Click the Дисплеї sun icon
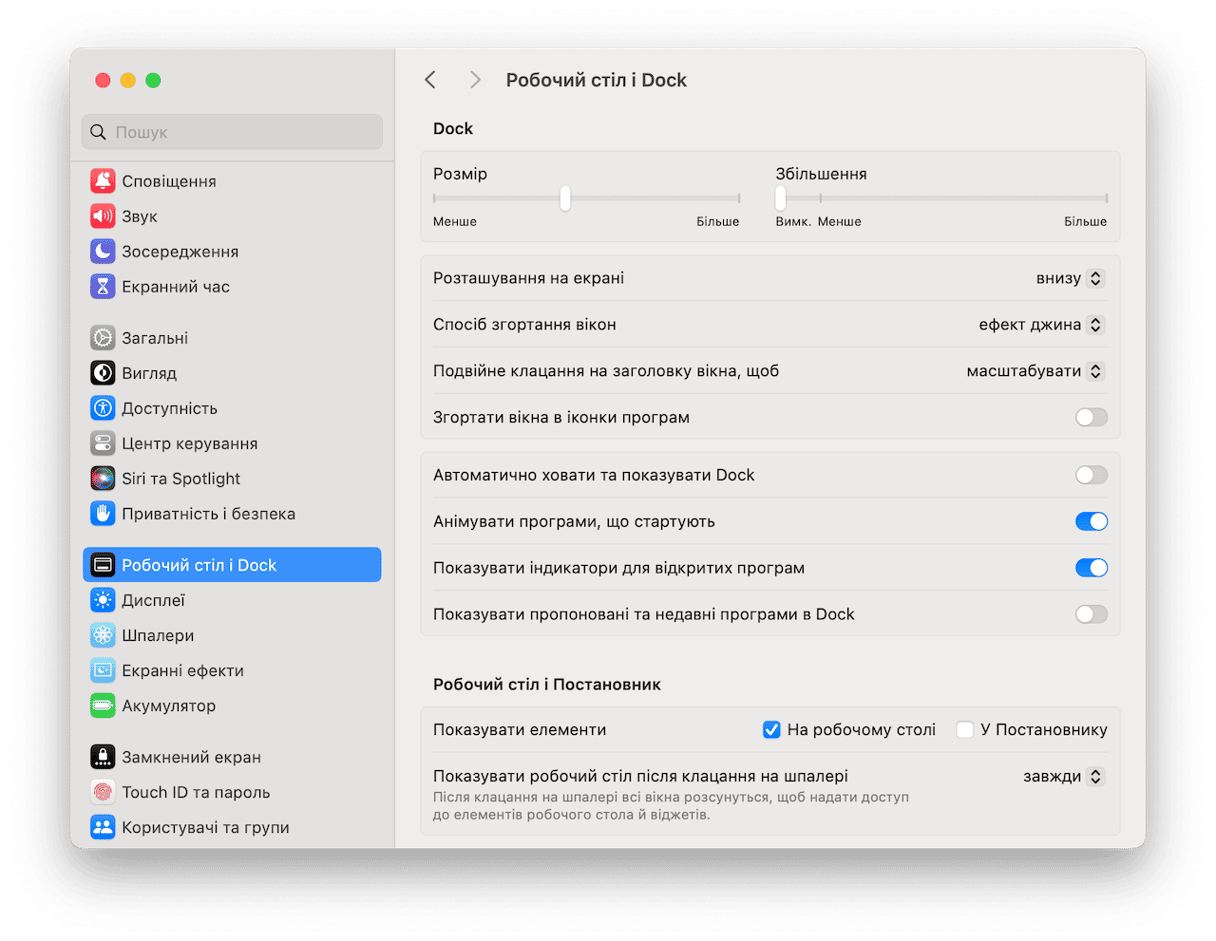1216x941 pixels. point(103,600)
